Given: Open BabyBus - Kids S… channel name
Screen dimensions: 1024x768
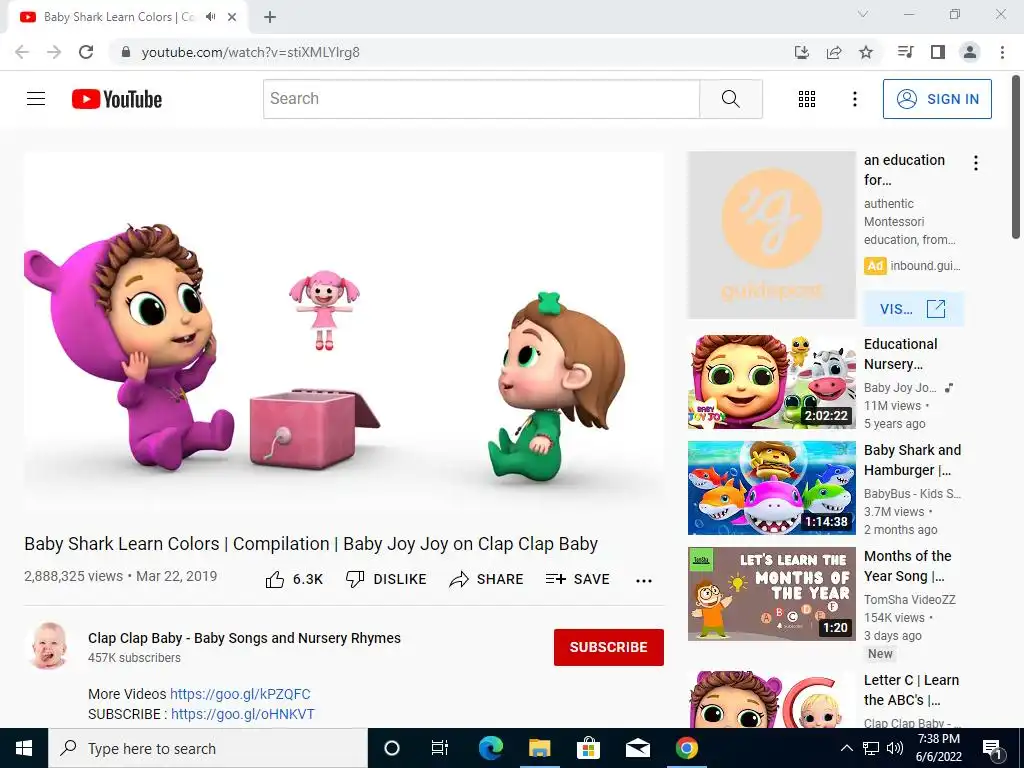Looking at the screenshot, I should 912,494.
